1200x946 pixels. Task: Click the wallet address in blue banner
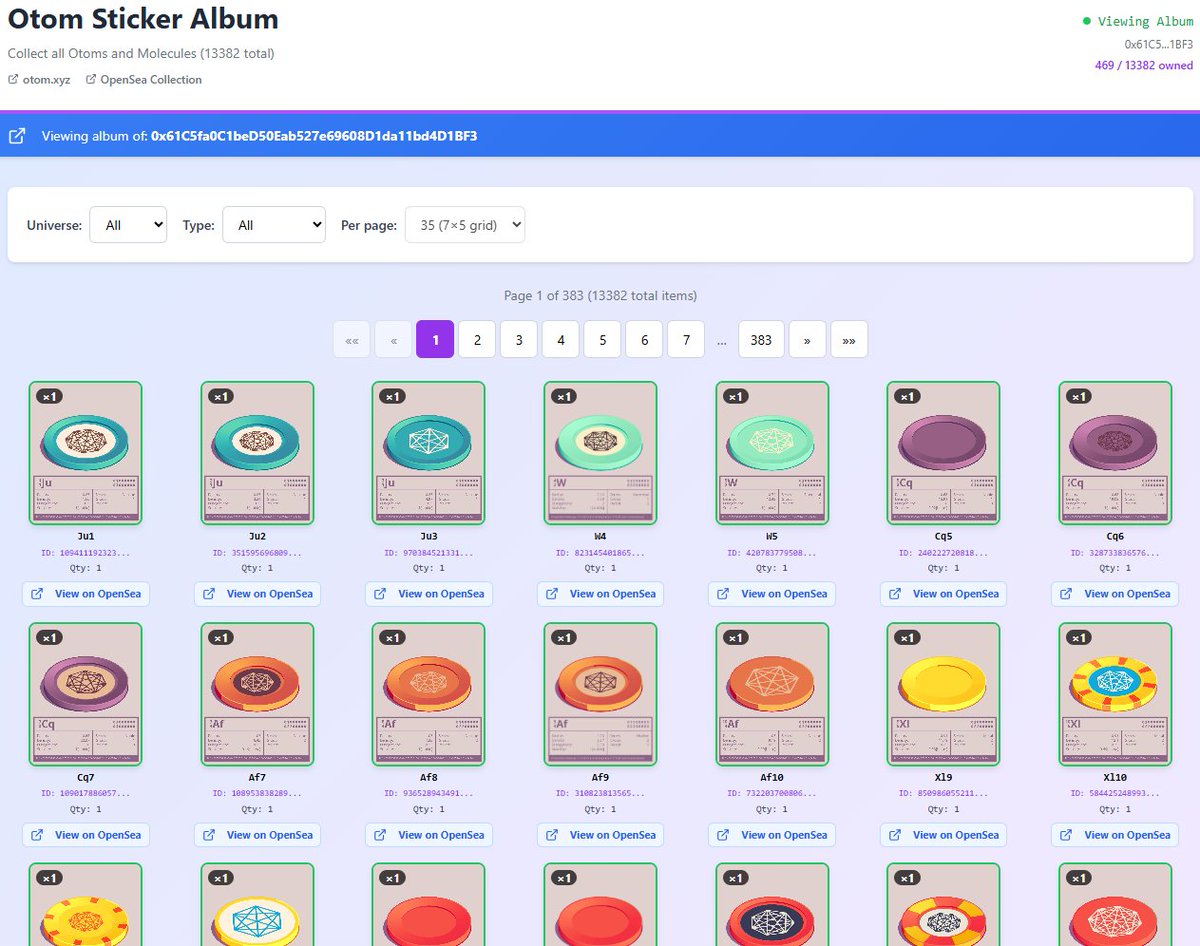(x=314, y=136)
